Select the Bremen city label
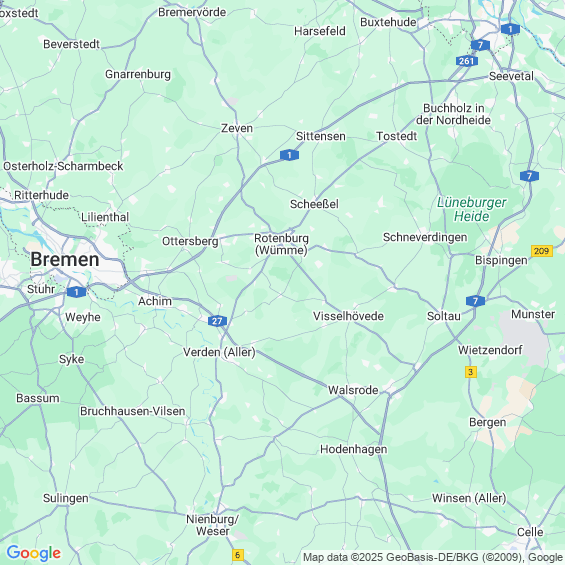 pos(65,259)
